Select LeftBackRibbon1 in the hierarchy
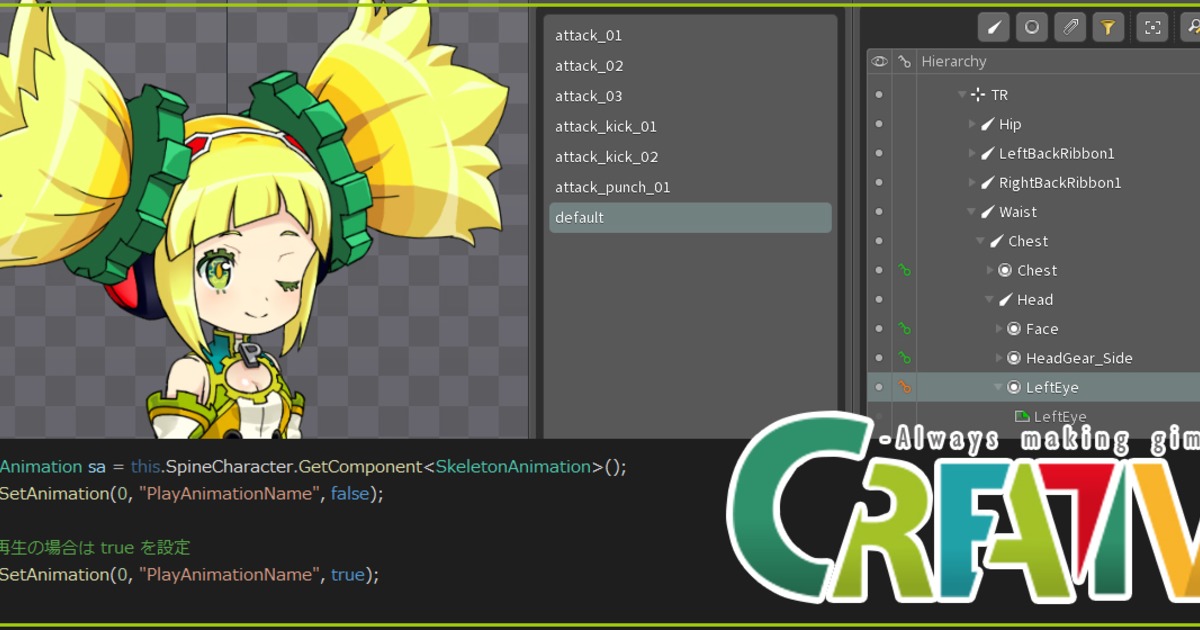 pos(1057,153)
